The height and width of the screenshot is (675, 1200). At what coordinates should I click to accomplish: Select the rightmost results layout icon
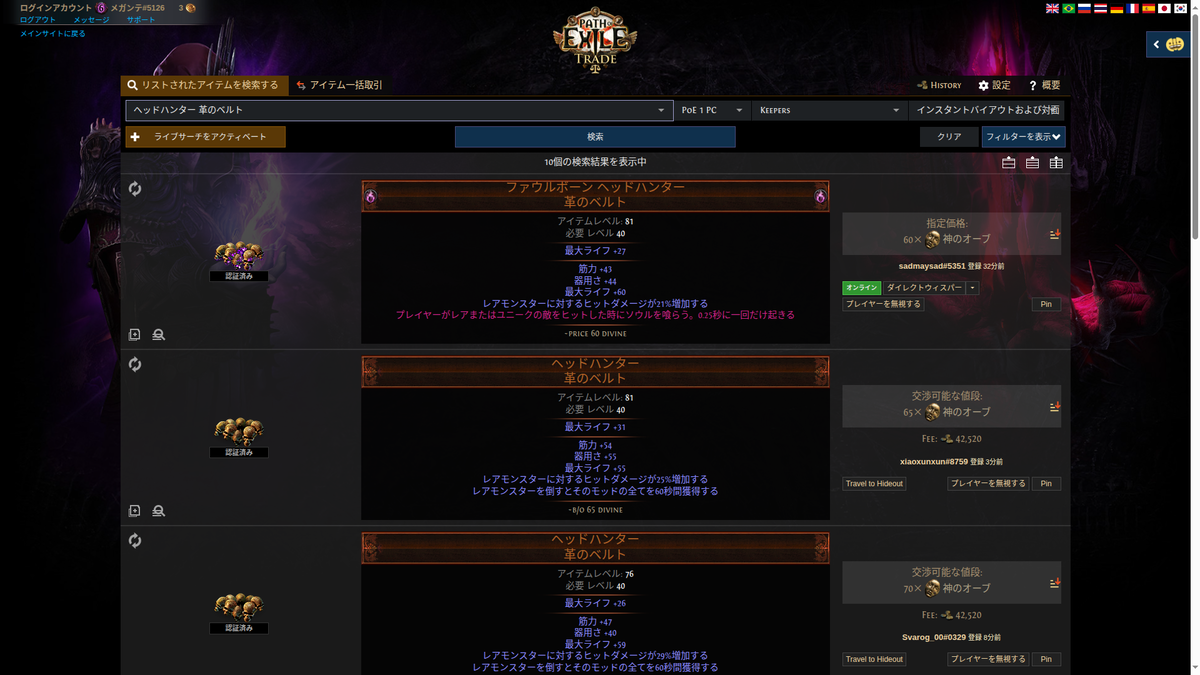[x=1056, y=163]
